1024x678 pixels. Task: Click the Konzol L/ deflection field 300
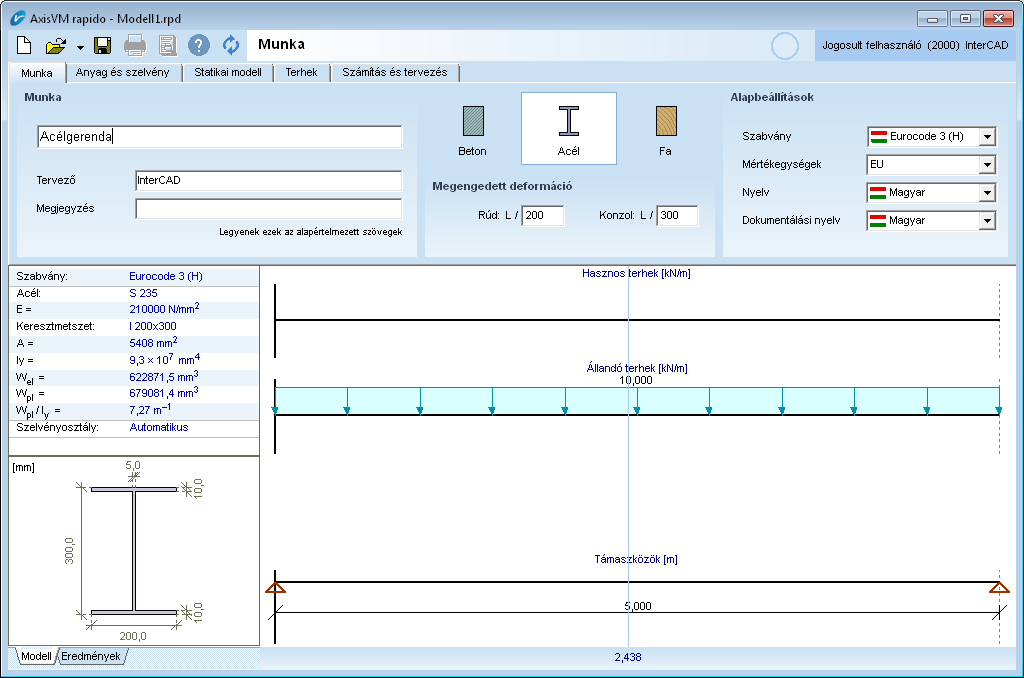[677, 216]
